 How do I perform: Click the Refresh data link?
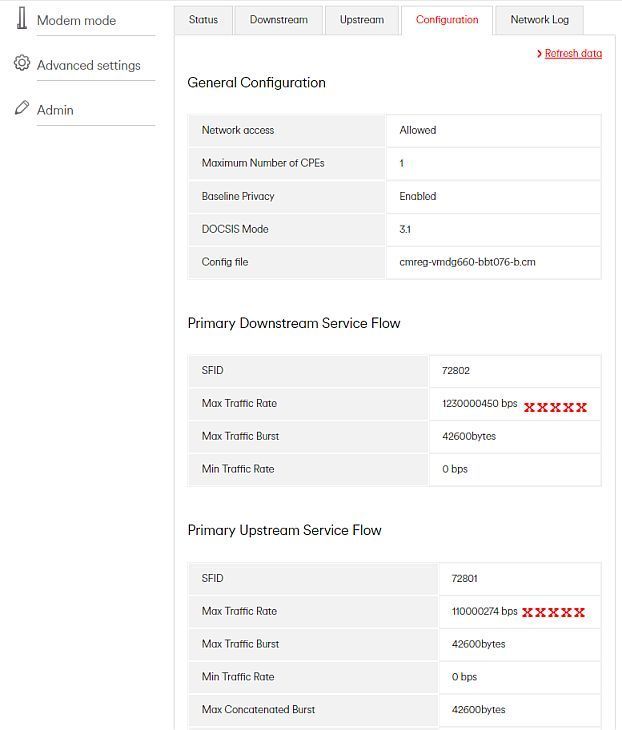(x=573, y=54)
